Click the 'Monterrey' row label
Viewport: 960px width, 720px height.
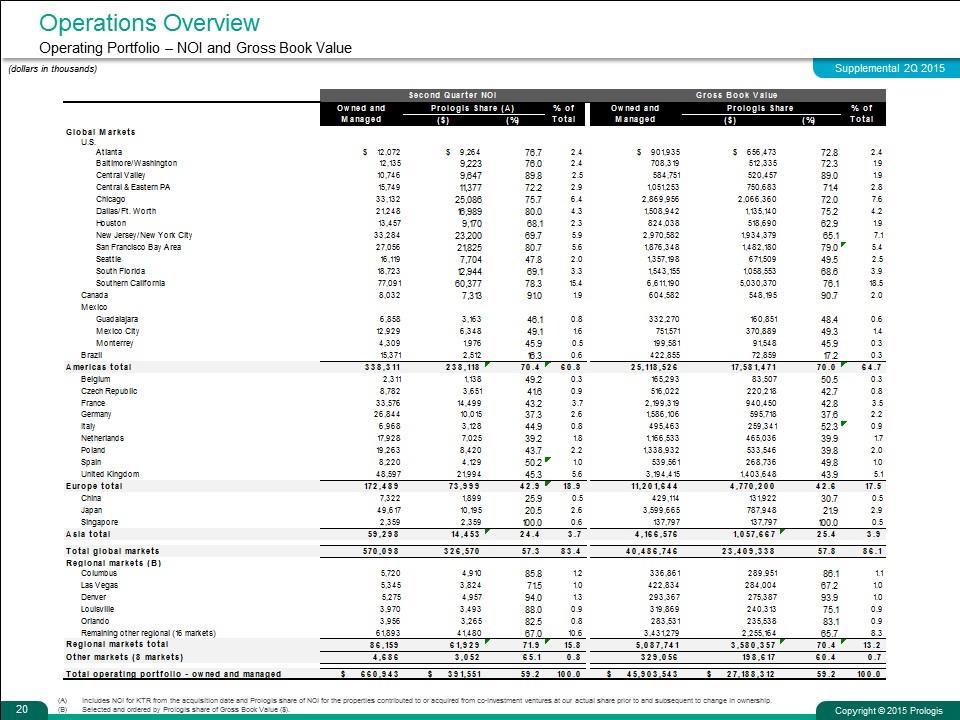114,343
